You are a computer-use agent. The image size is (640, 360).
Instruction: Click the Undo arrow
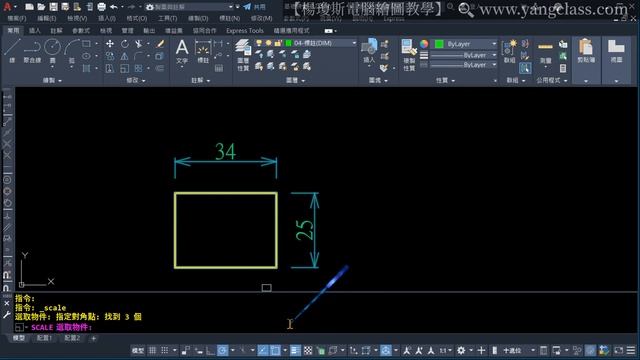114,7
